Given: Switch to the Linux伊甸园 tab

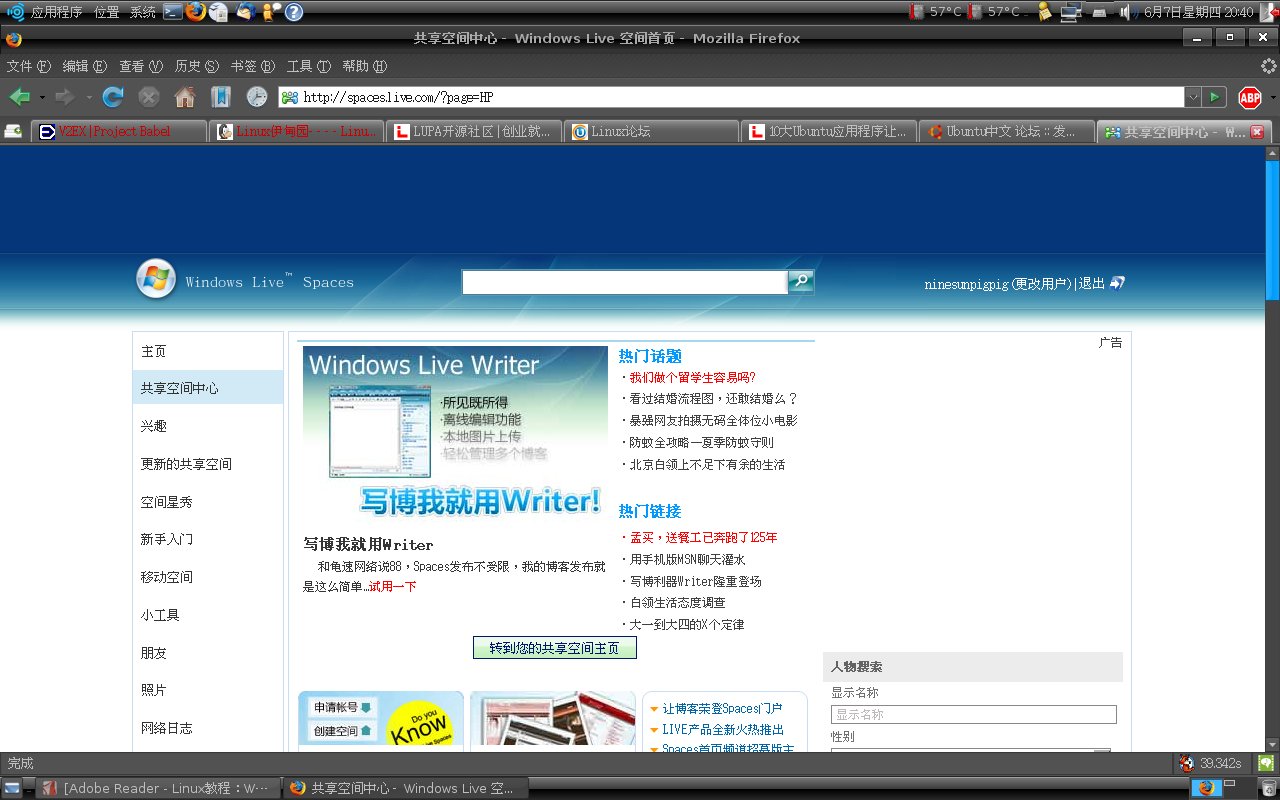Looking at the screenshot, I should coord(298,131).
